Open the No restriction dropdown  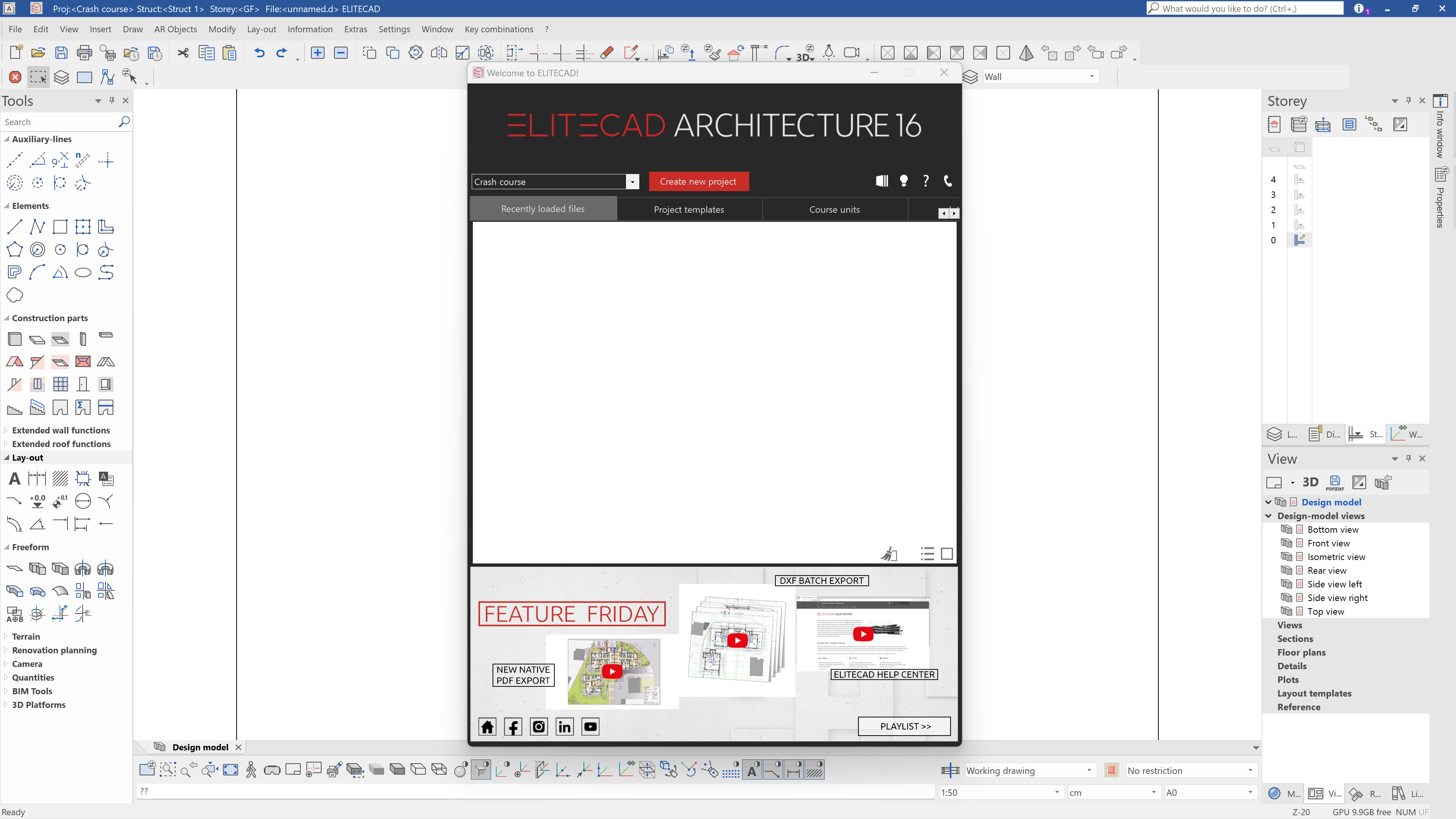[x=1250, y=770]
